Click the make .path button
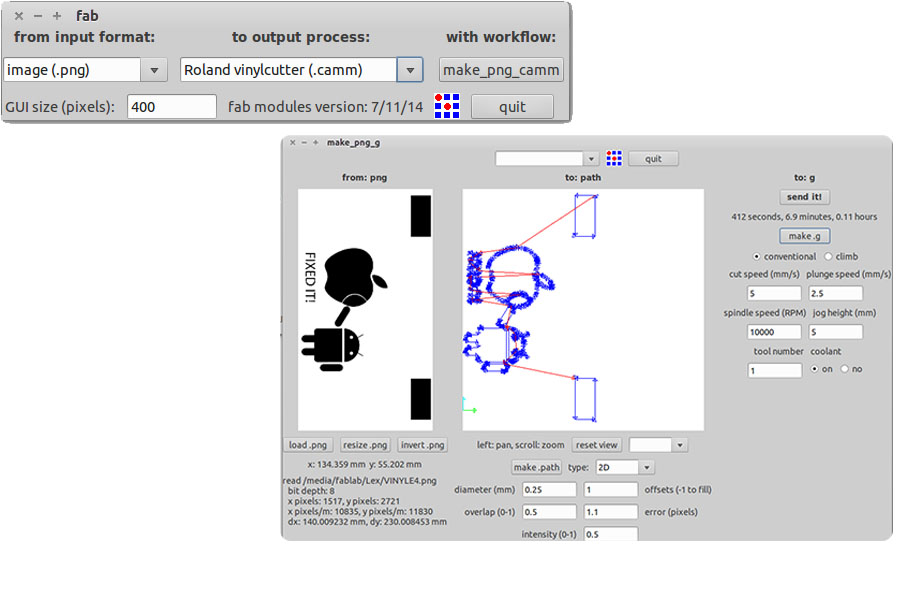Image resolution: width=900 pixels, height=600 pixels. (x=537, y=467)
